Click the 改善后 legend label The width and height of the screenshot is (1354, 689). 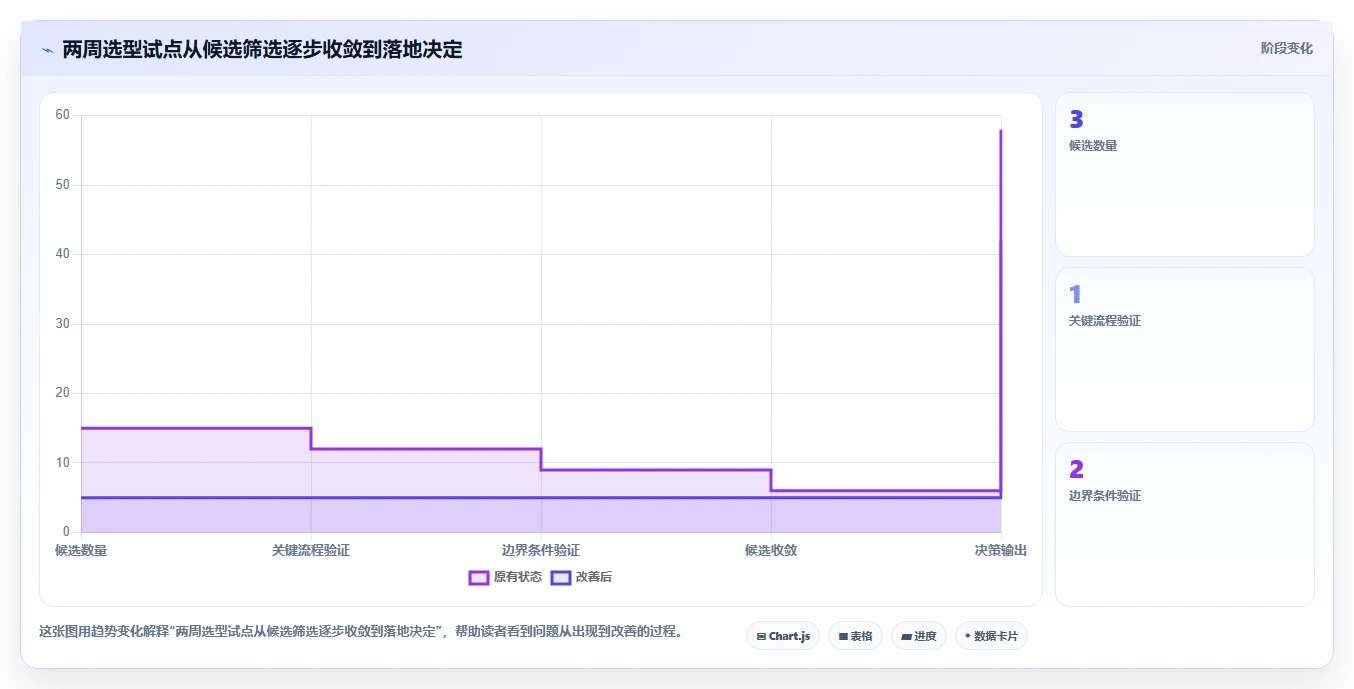point(594,577)
